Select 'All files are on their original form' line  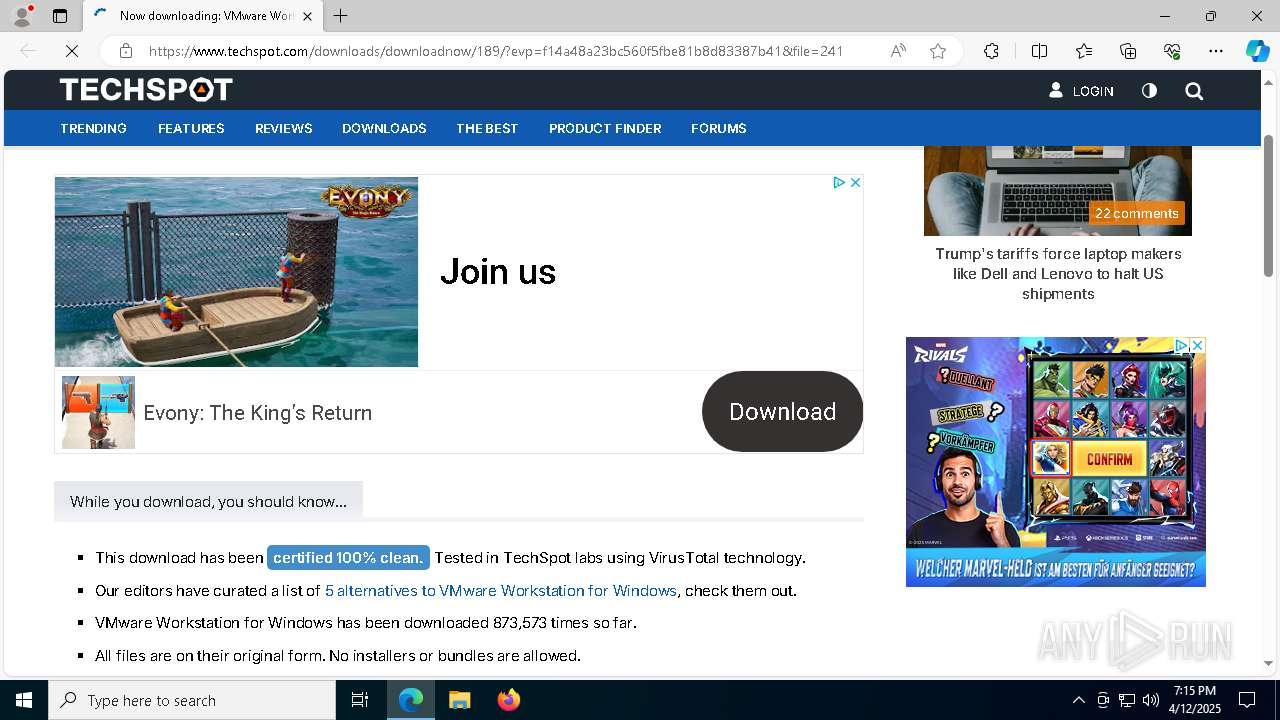338,656
